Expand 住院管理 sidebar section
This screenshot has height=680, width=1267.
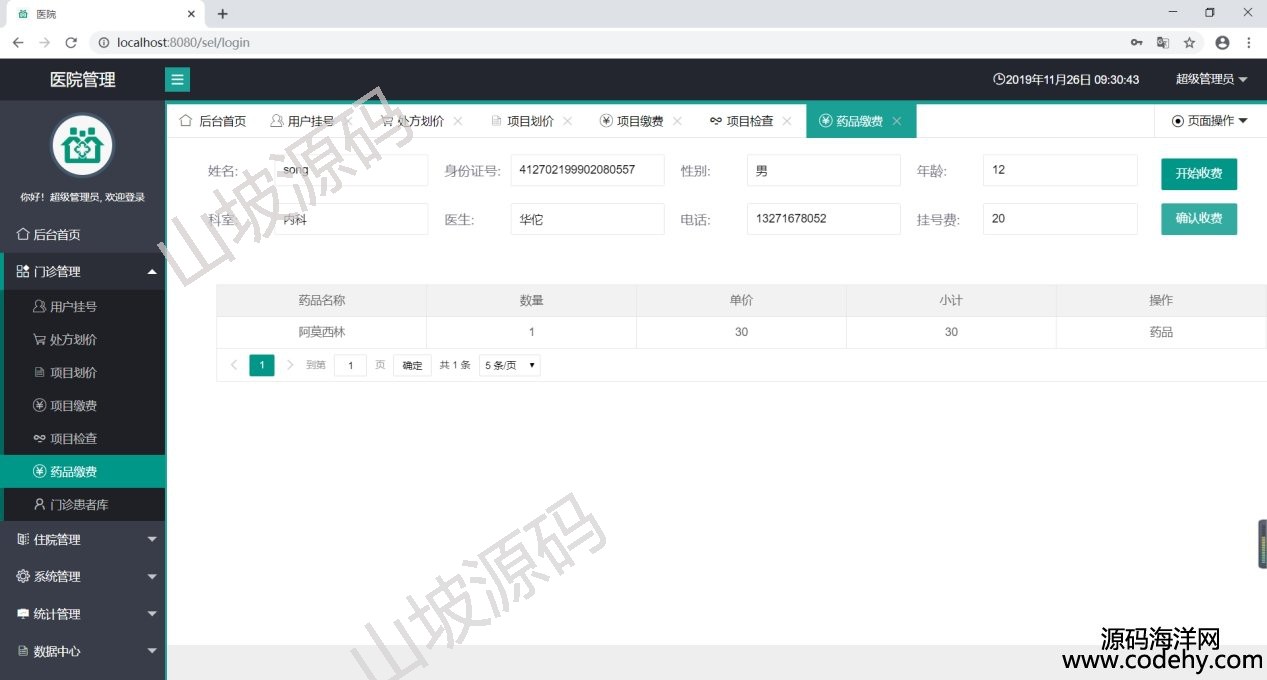pyautogui.click(x=83, y=539)
